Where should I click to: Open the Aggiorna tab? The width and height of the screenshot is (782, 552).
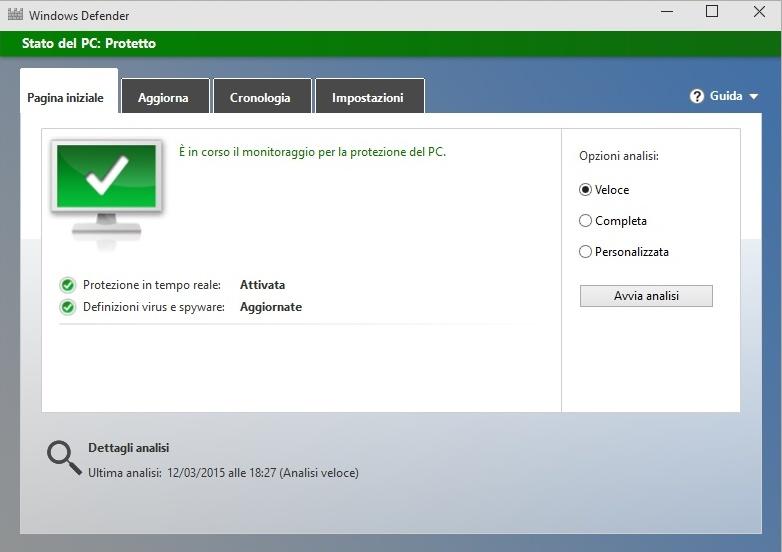[166, 96]
